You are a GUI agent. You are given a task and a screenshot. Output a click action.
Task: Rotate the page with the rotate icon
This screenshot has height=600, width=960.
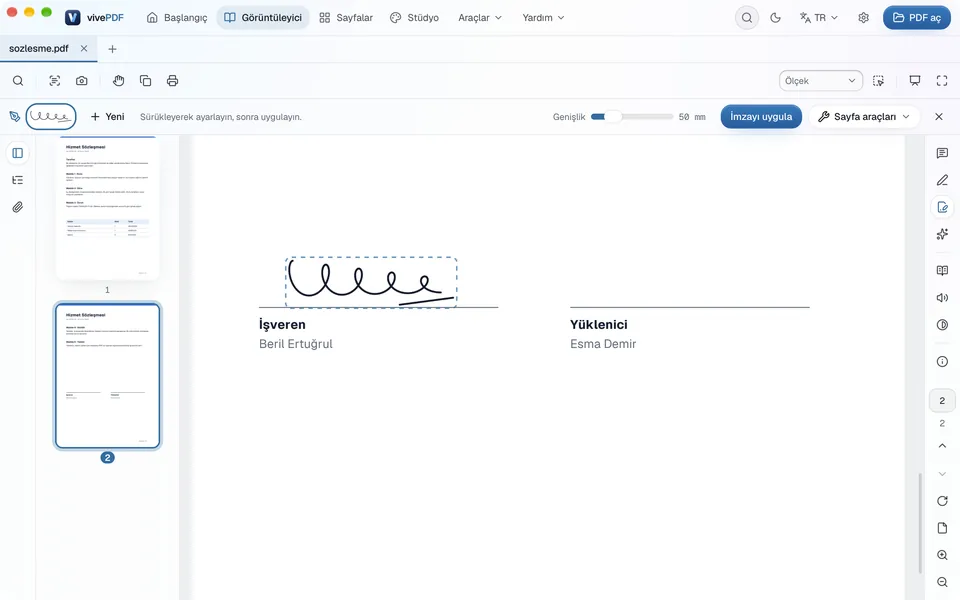[942, 501]
